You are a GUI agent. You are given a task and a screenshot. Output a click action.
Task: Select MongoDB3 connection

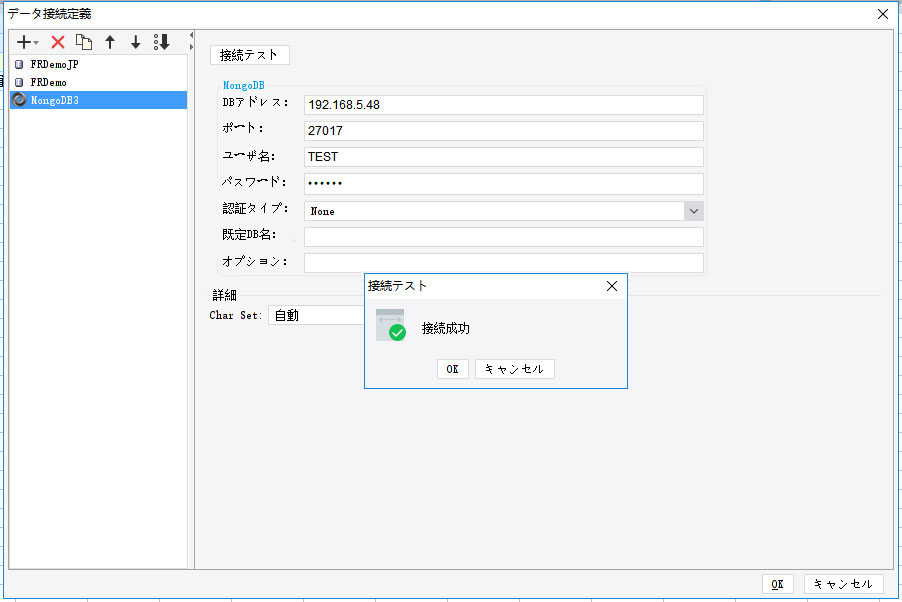(x=98, y=100)
